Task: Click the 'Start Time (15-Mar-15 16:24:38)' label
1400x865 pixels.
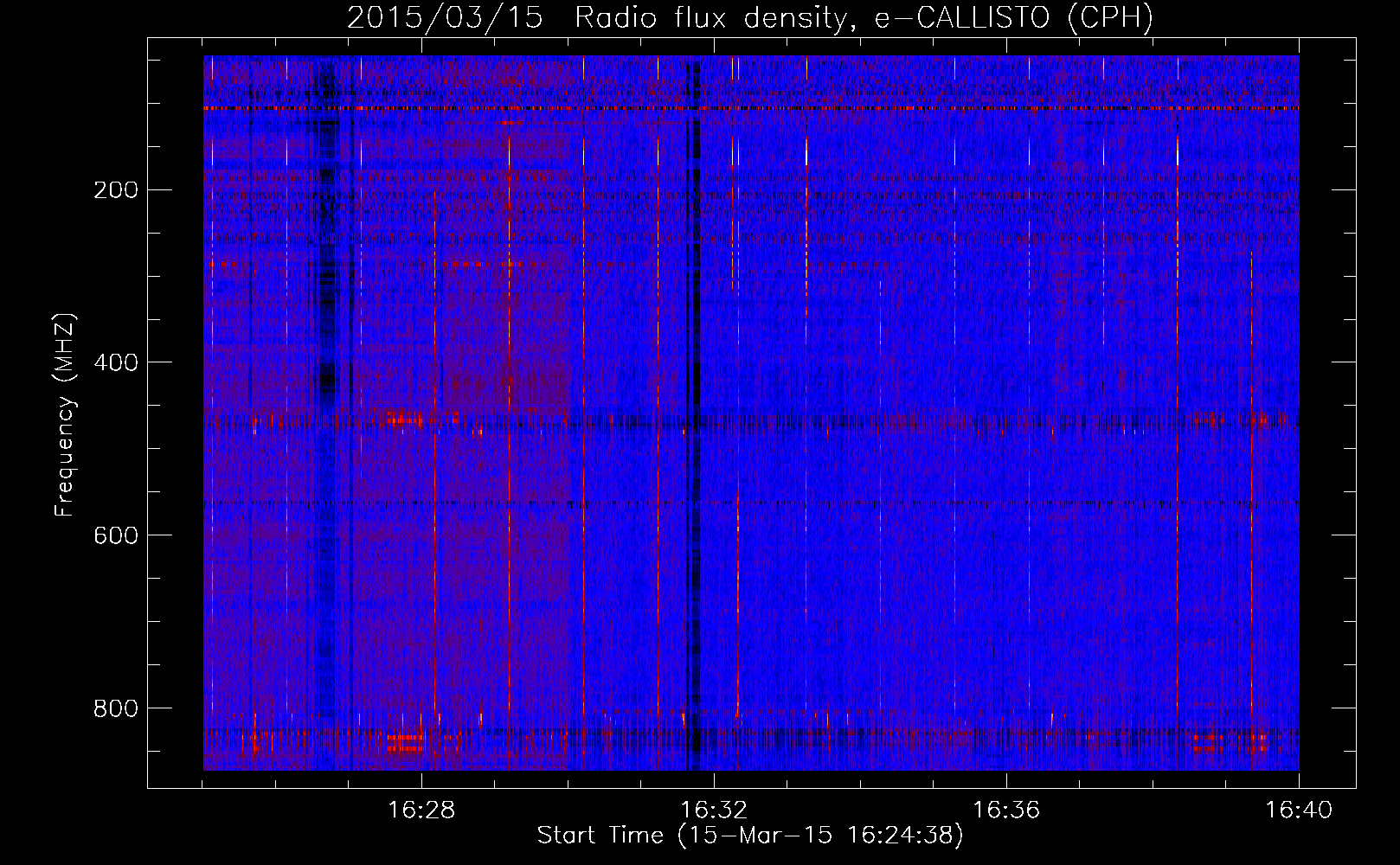Action: click(x=750, y=836)
